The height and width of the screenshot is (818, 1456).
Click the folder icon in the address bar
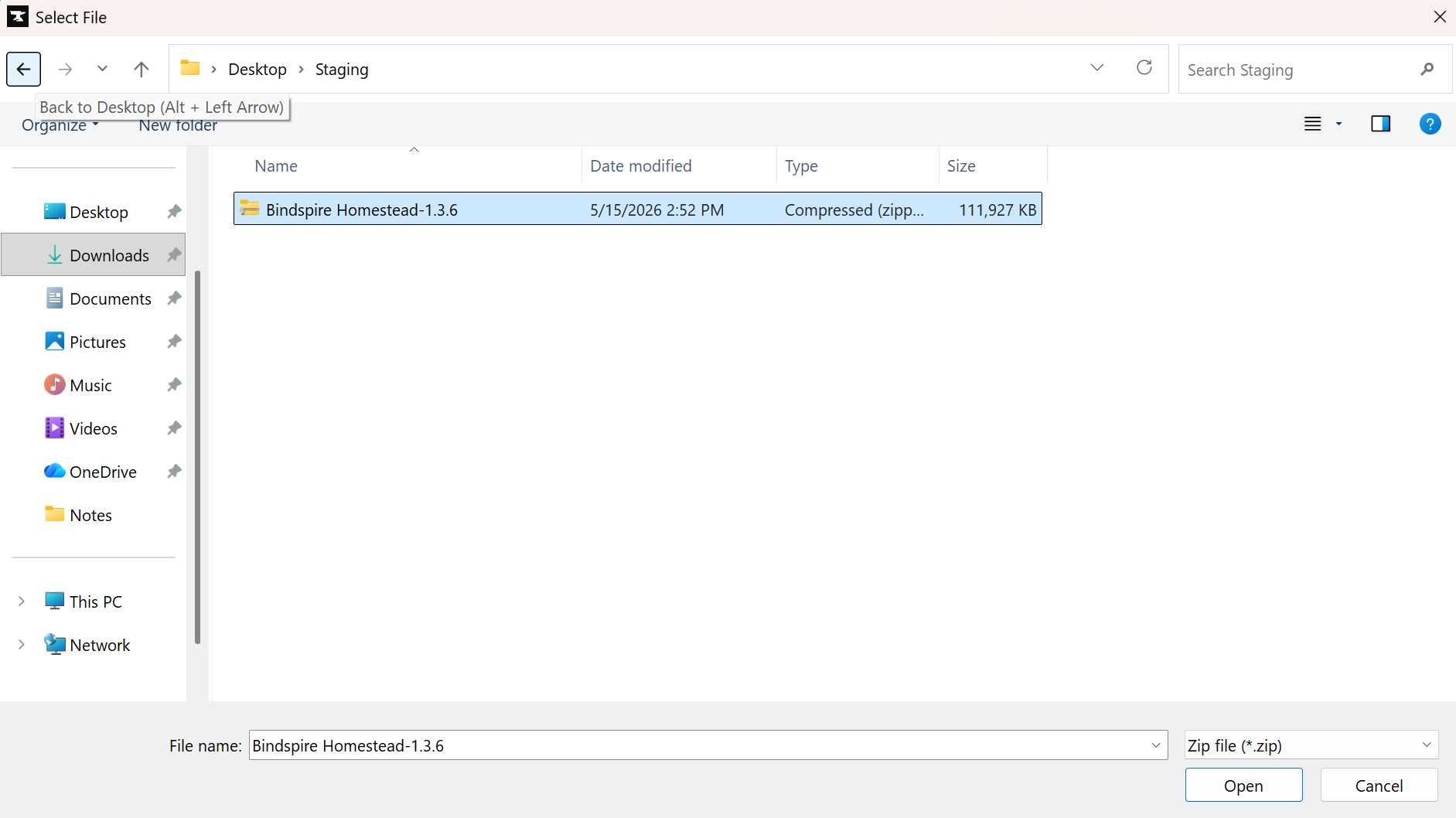(x=190, y=68)
